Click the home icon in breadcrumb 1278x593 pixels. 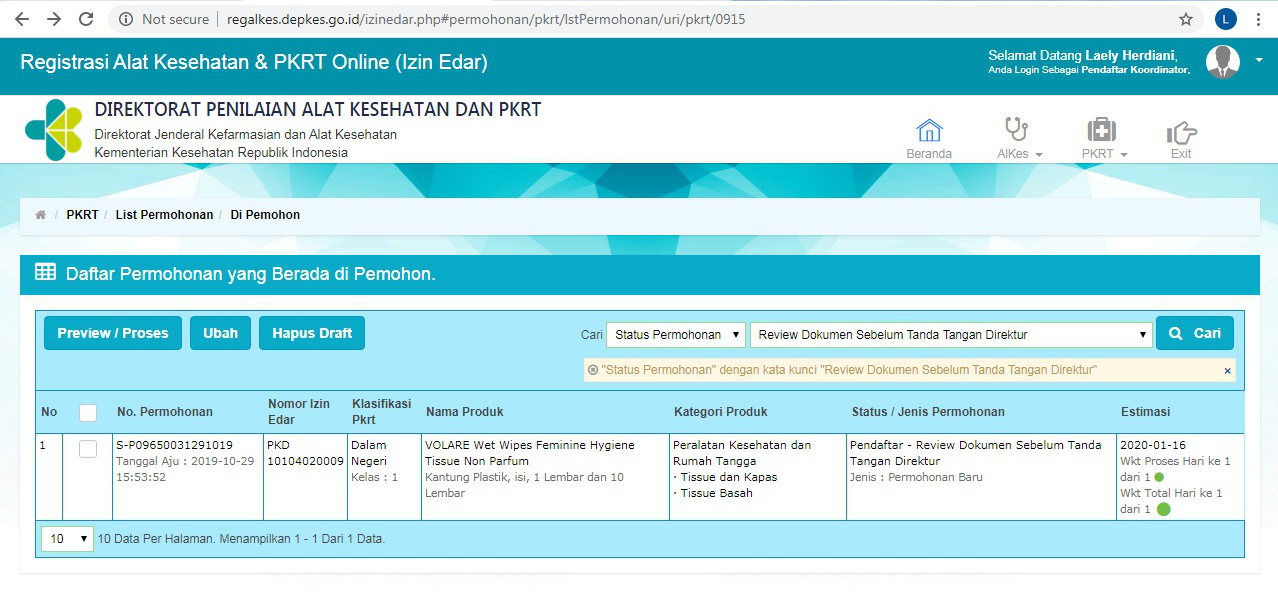tap(41, 215)
